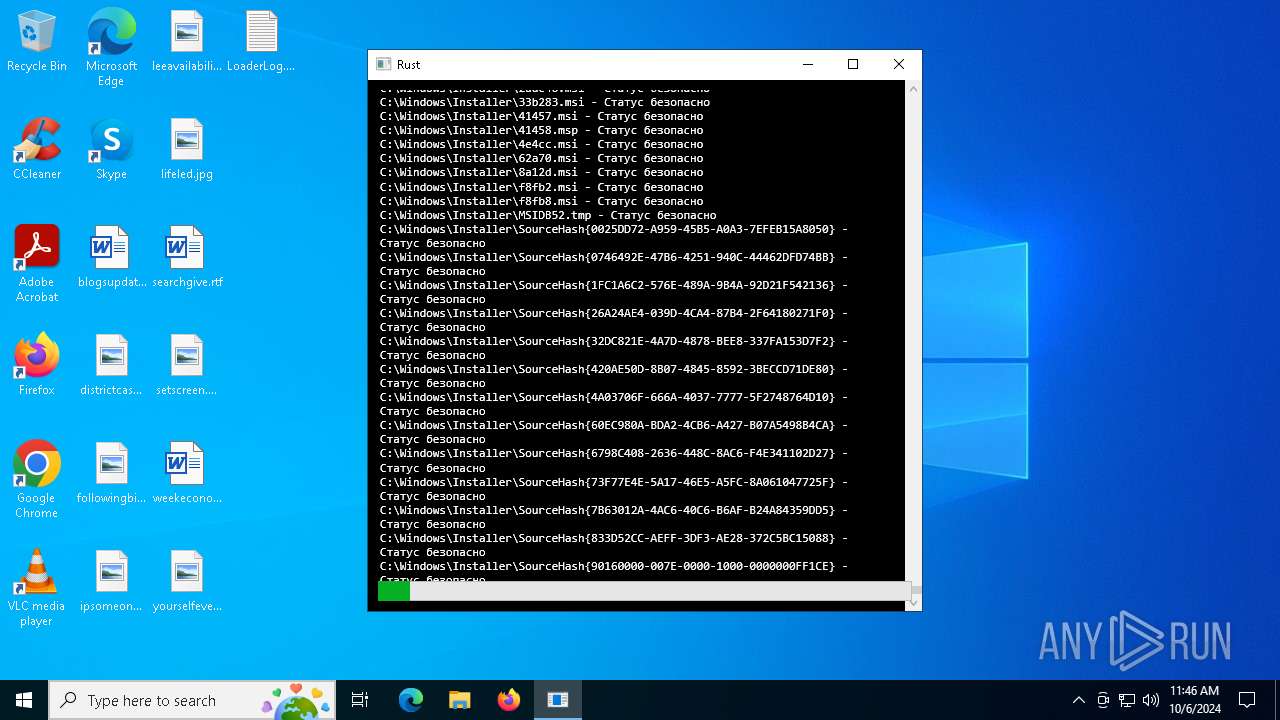
Task: Open VLC media player desktop shortcut
Action: point(37,589)
